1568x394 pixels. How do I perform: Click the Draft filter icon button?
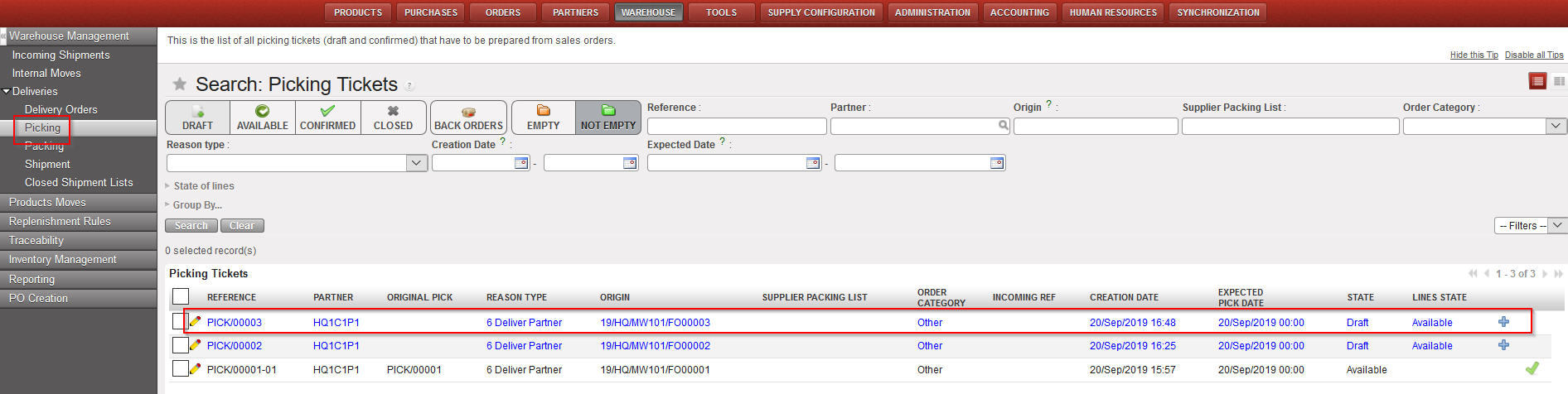pos(197,118)
